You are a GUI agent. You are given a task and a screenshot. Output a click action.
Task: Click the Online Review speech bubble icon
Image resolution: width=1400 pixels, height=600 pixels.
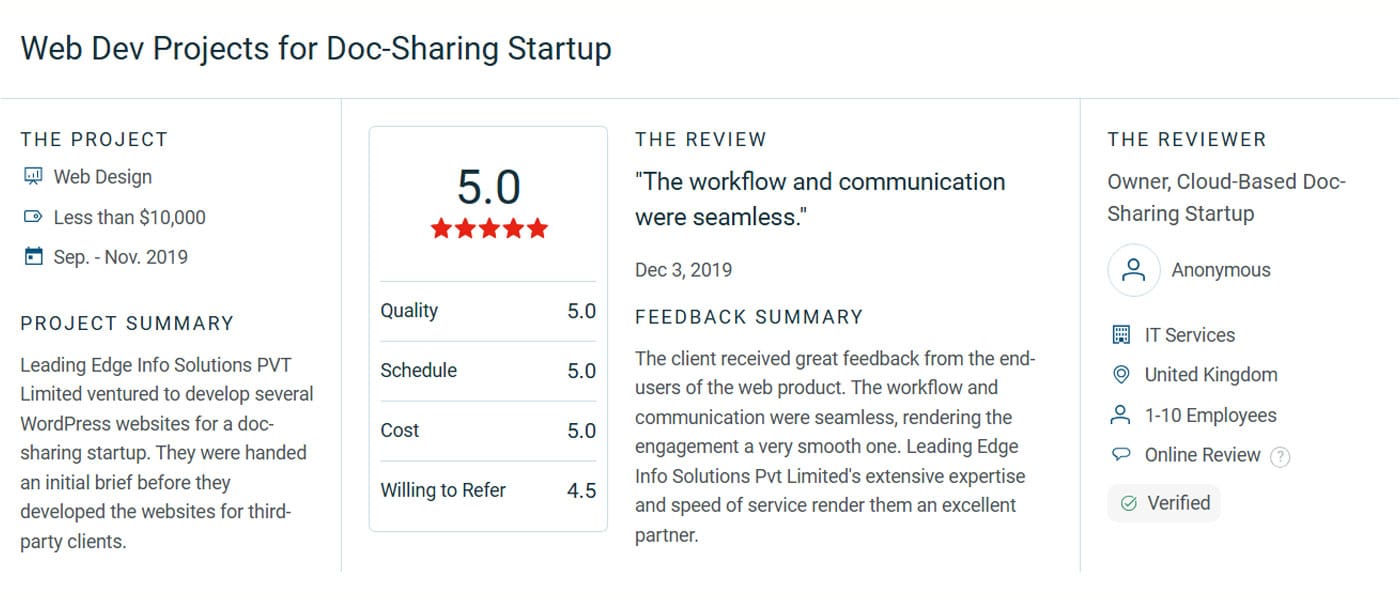click(x=1122, y=455)
